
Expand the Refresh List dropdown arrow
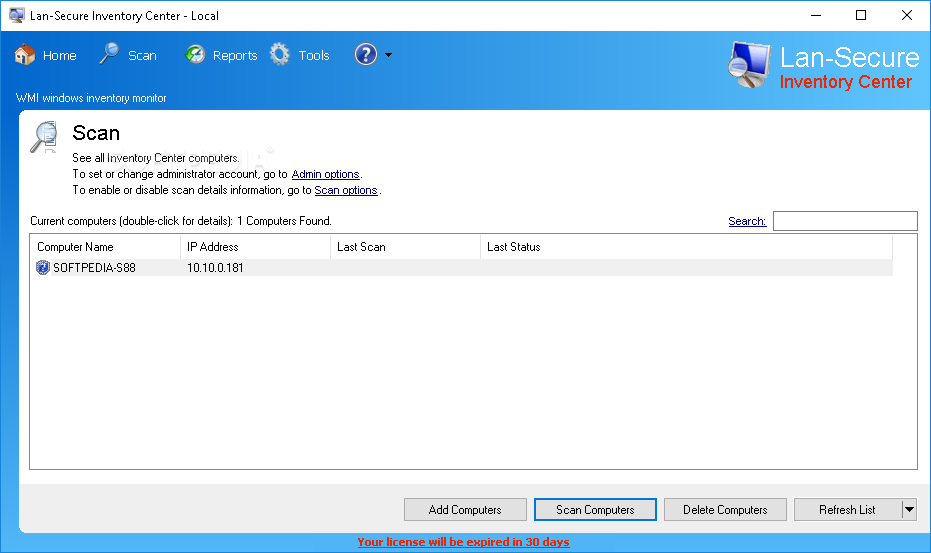[909, 510]
